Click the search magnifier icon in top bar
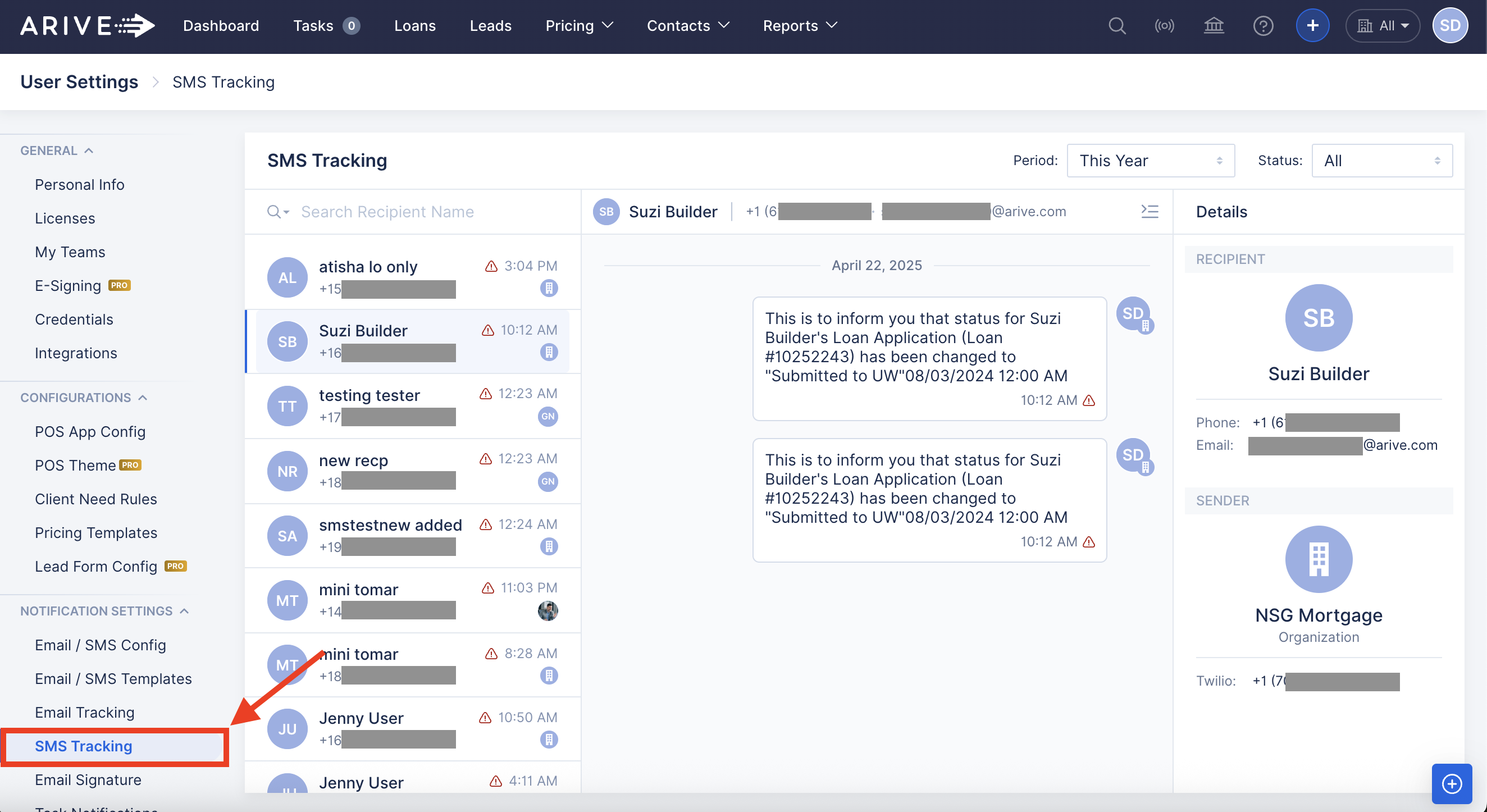The height and width of the screenshot is (812, 1487). point(1116,26)
